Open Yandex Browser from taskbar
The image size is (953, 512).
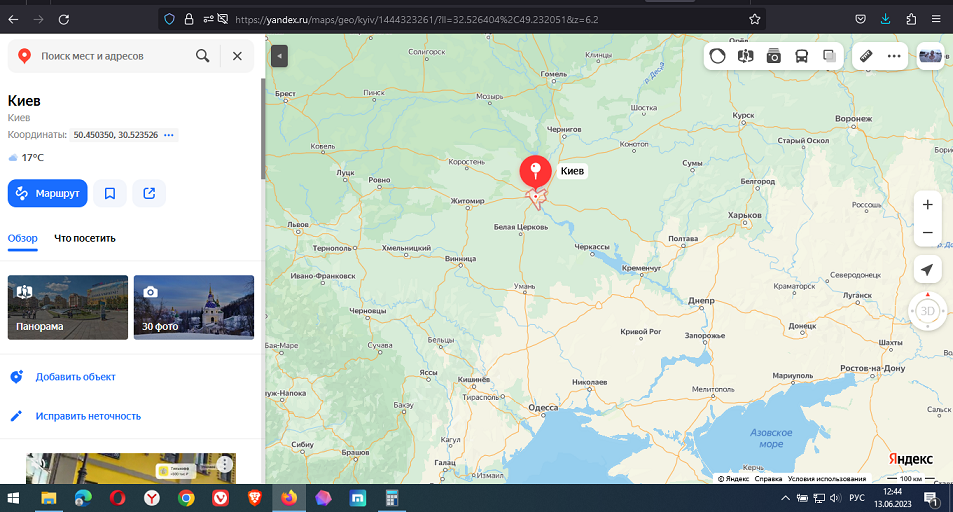point(152,499)
